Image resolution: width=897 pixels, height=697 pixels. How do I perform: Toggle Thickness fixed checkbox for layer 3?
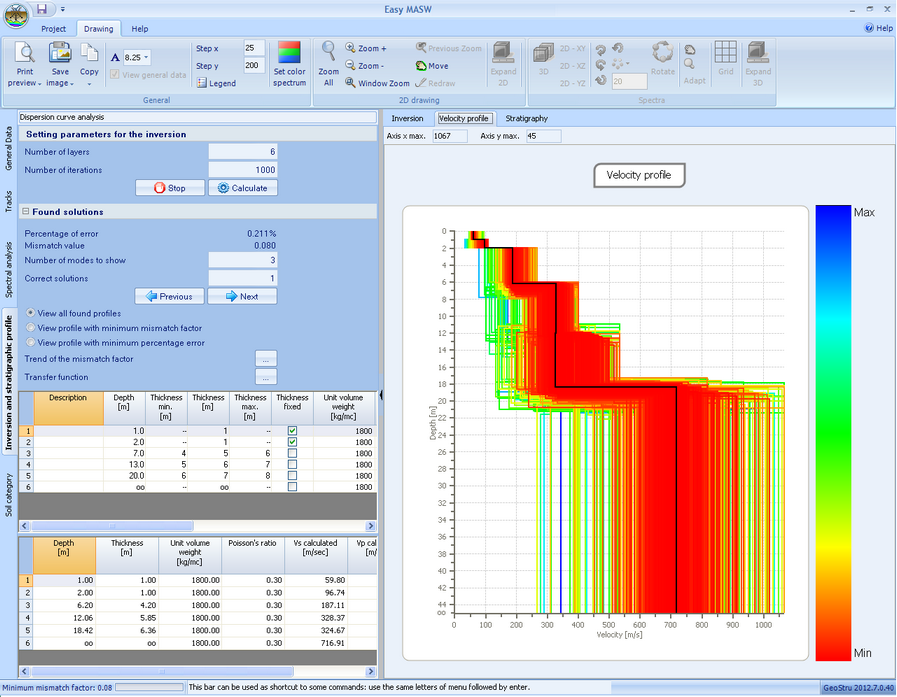(292, 453)
